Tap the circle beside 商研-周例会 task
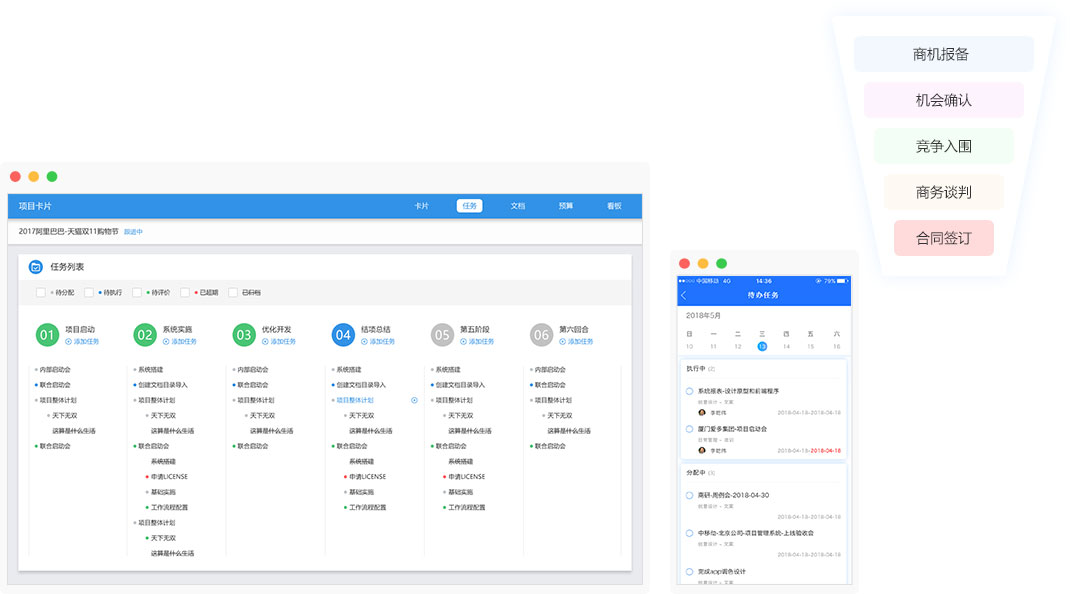1070x594 pixels. [x=689, y=495]
